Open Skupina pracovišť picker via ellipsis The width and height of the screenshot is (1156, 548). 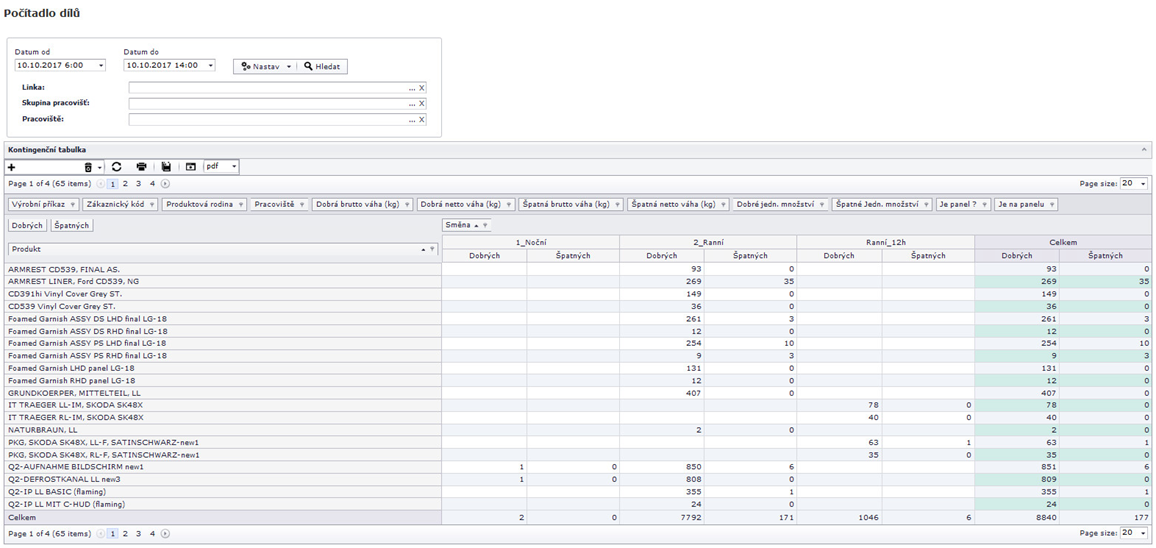point(411,104)
